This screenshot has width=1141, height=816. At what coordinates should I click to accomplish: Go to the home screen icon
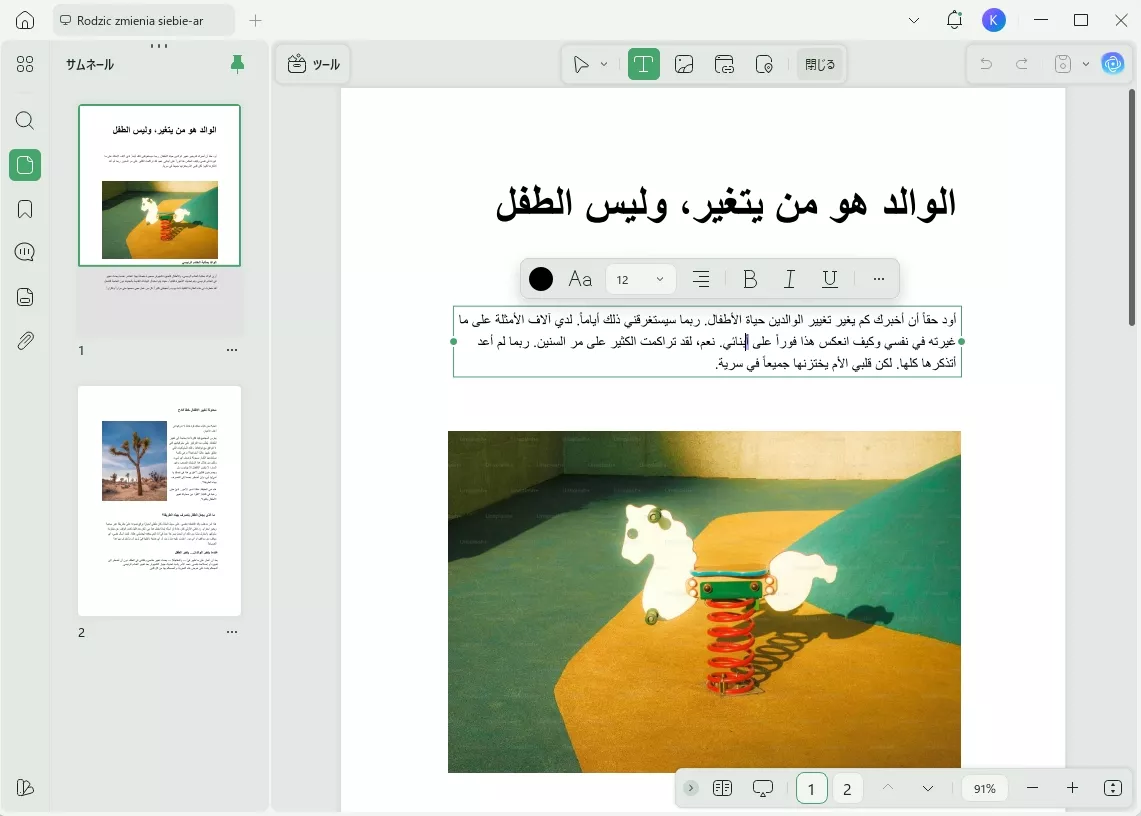pos(25,20)
